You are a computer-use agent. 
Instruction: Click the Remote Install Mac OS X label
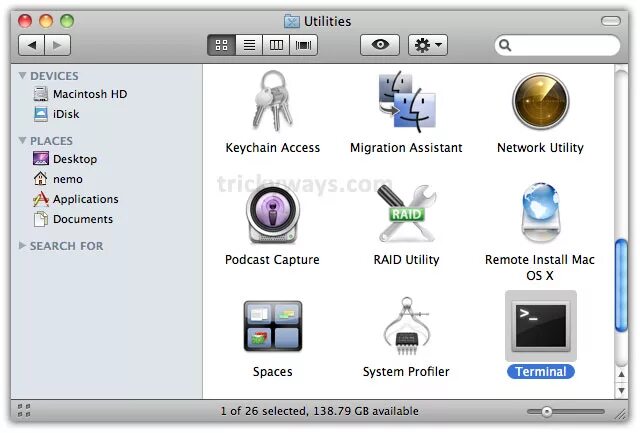540,267
